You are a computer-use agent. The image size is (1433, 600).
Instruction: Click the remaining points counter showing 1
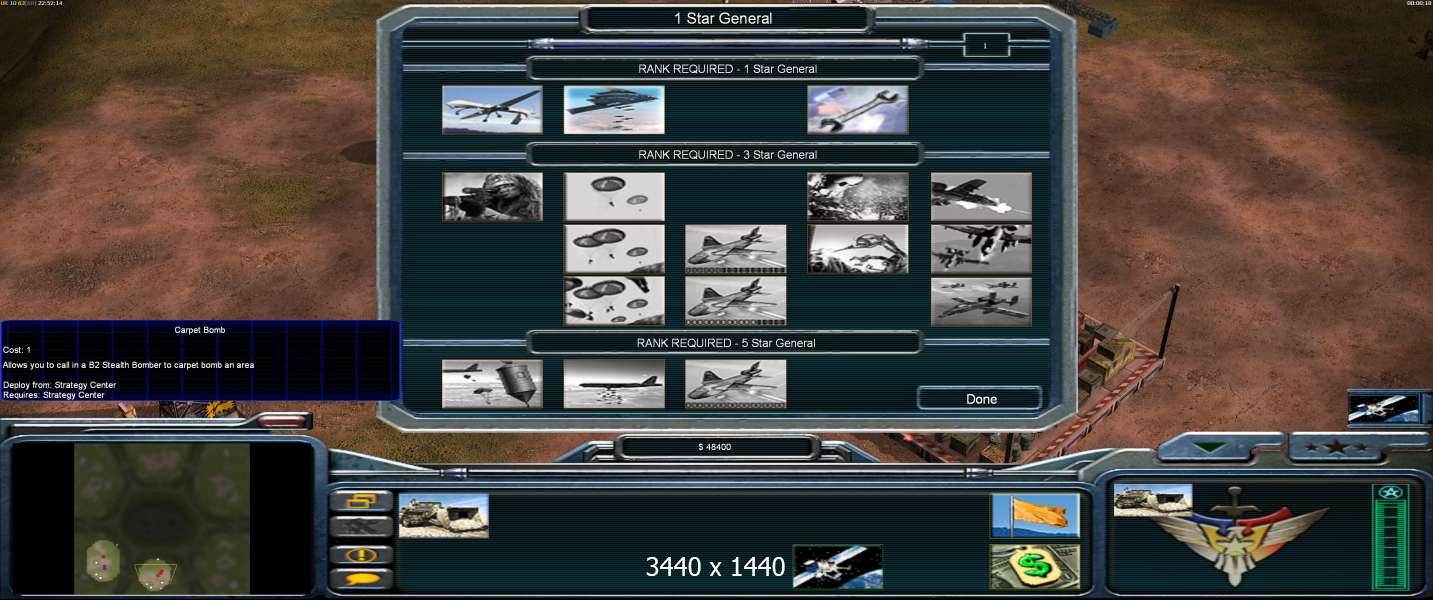[985, 45]
